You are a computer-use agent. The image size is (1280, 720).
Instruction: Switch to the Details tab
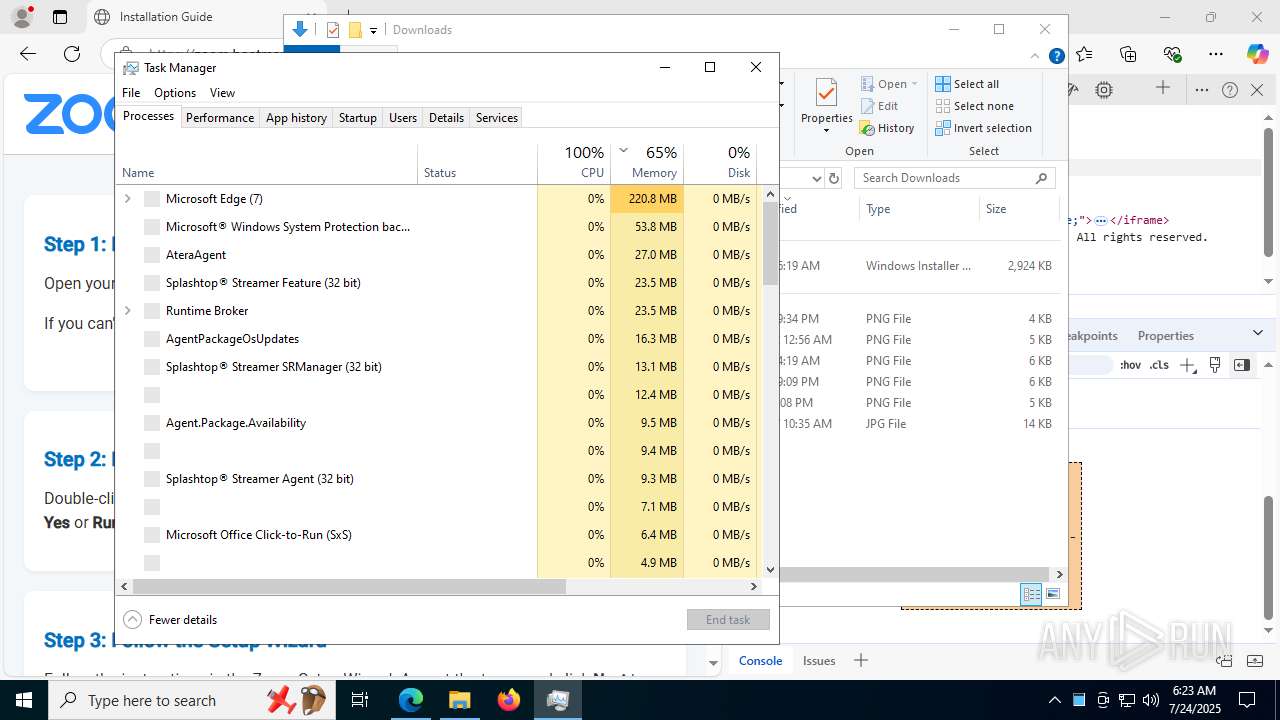click(x=446, y=118)
